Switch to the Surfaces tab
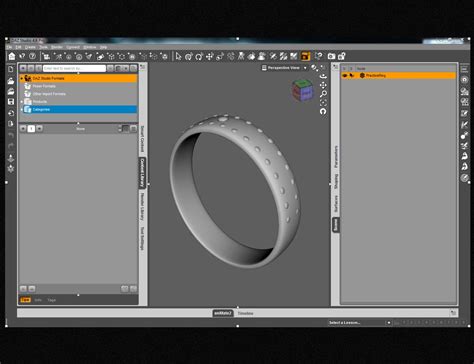The height and width of the screenshot is (364, 474). point(336,203)
